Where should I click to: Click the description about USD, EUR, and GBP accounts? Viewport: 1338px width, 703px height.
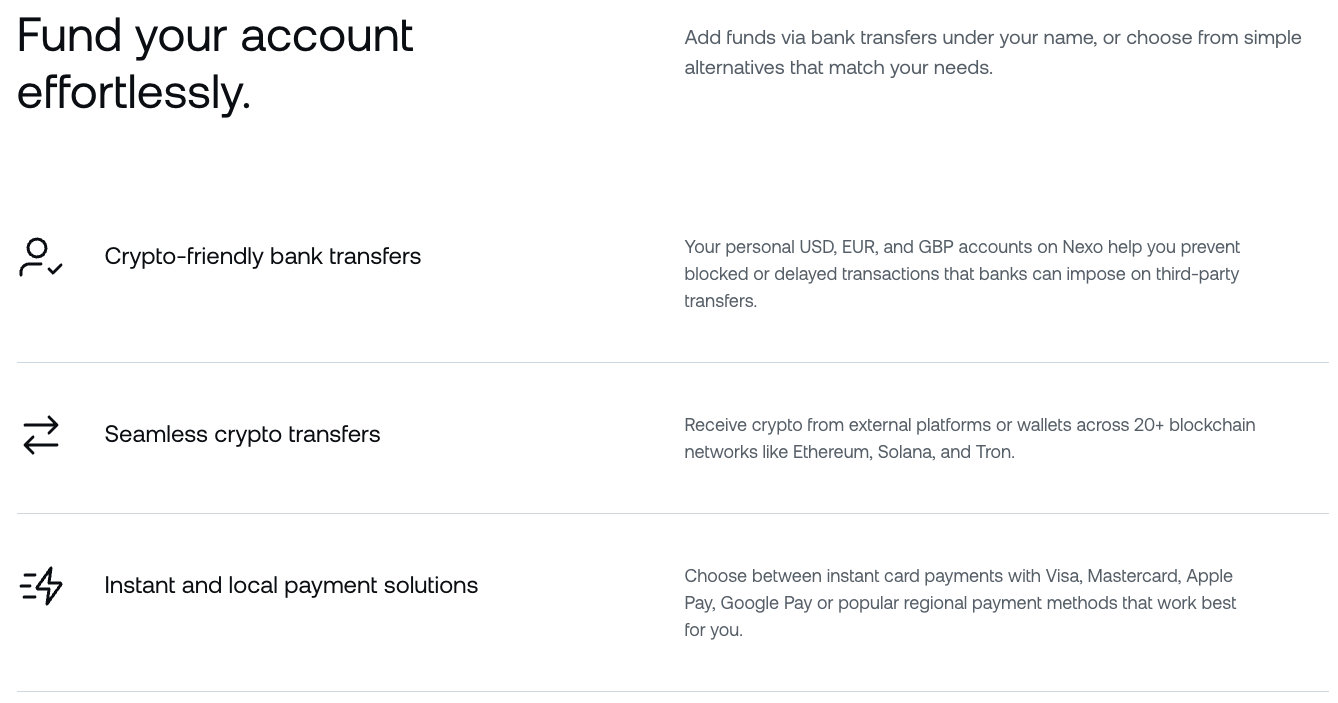tap(961, 273)
